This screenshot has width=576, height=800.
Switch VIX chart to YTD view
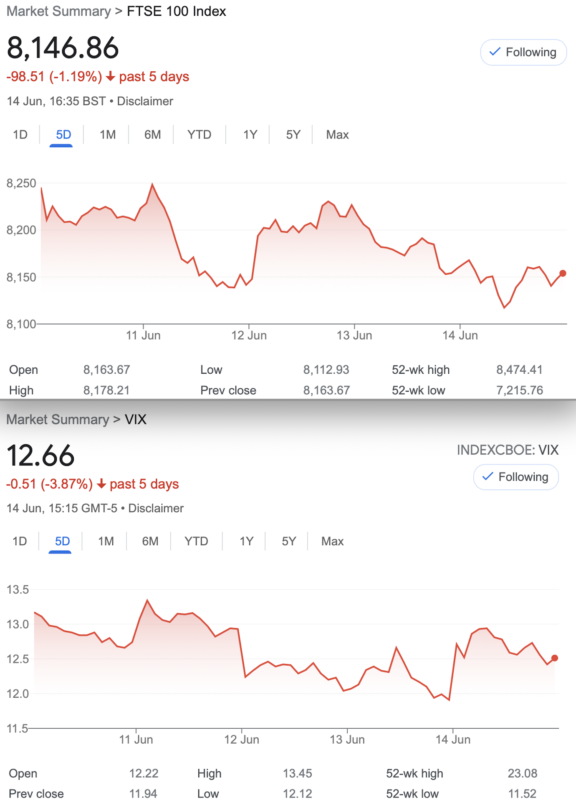[196, 541]
